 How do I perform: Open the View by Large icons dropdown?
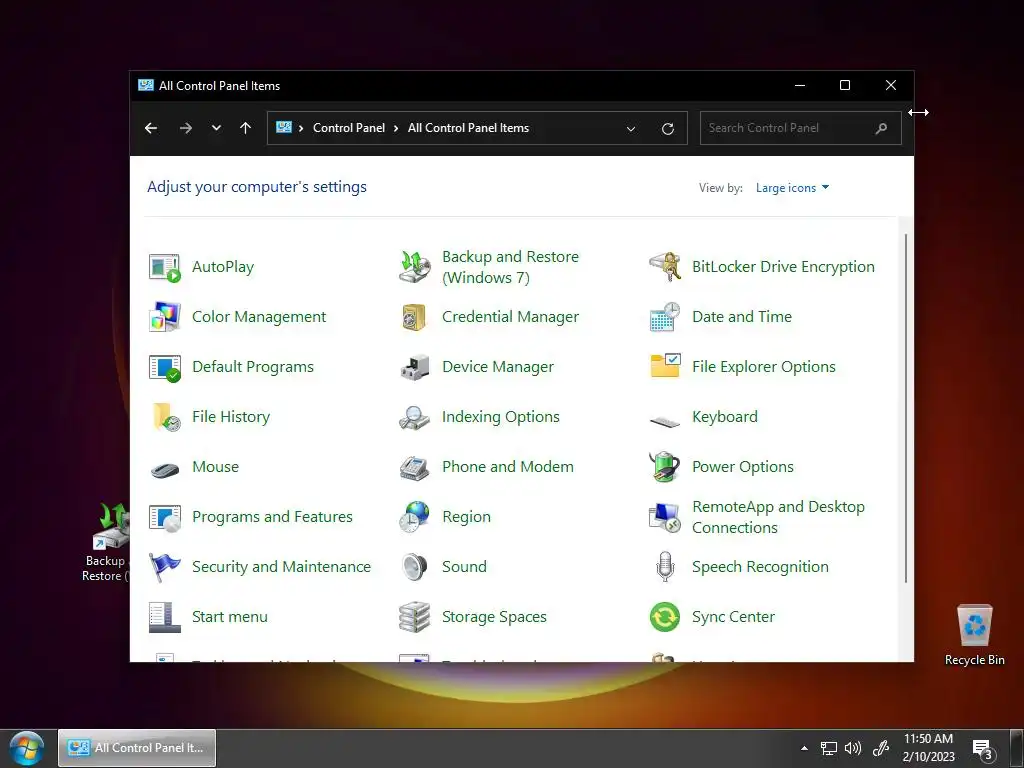pyautogui.click(x=792, y=188)
